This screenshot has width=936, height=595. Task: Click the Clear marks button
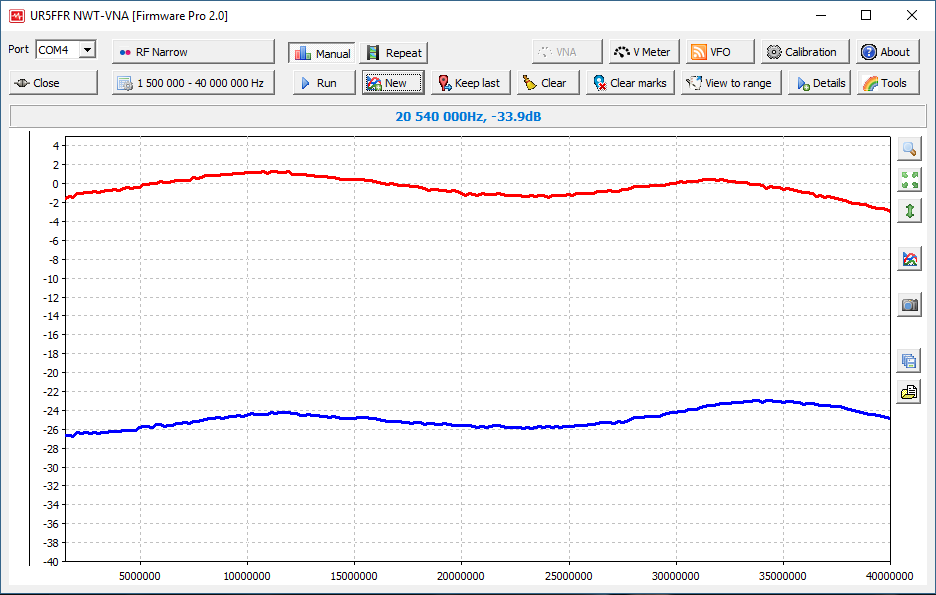pos(630,83)
